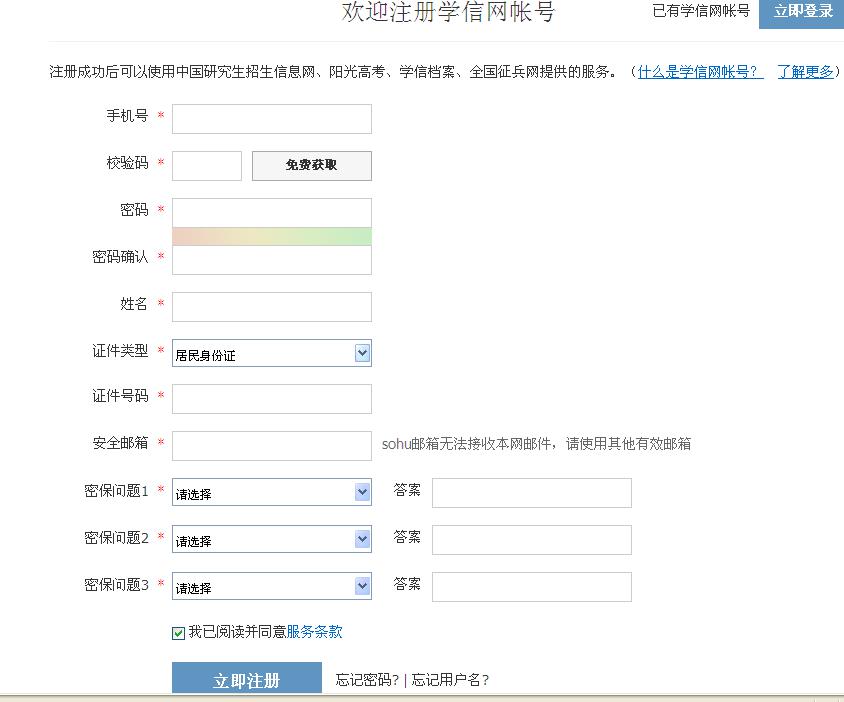
Task: Click the 密码确认 confirm password field
Action: click(272, 260)
